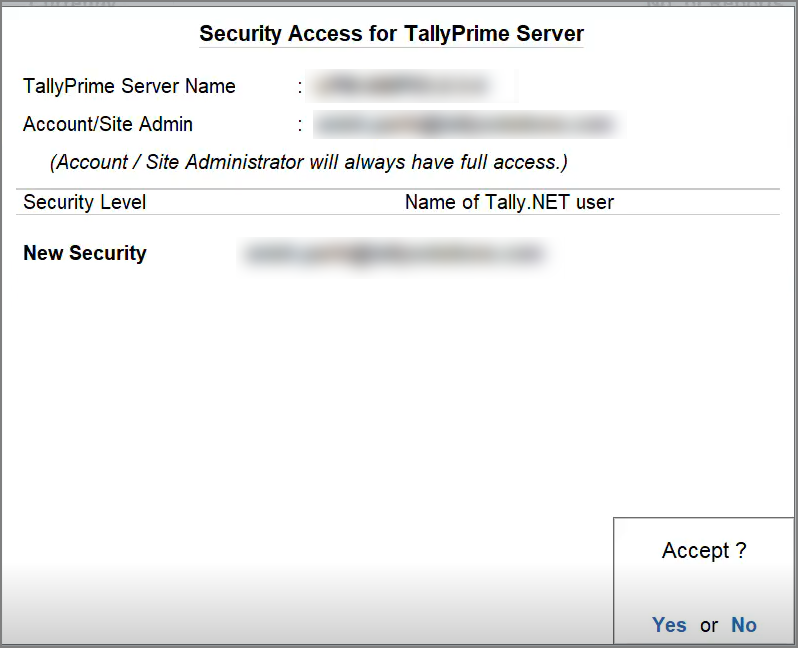Click the Name of Tally.NET user header

point(509,202)
